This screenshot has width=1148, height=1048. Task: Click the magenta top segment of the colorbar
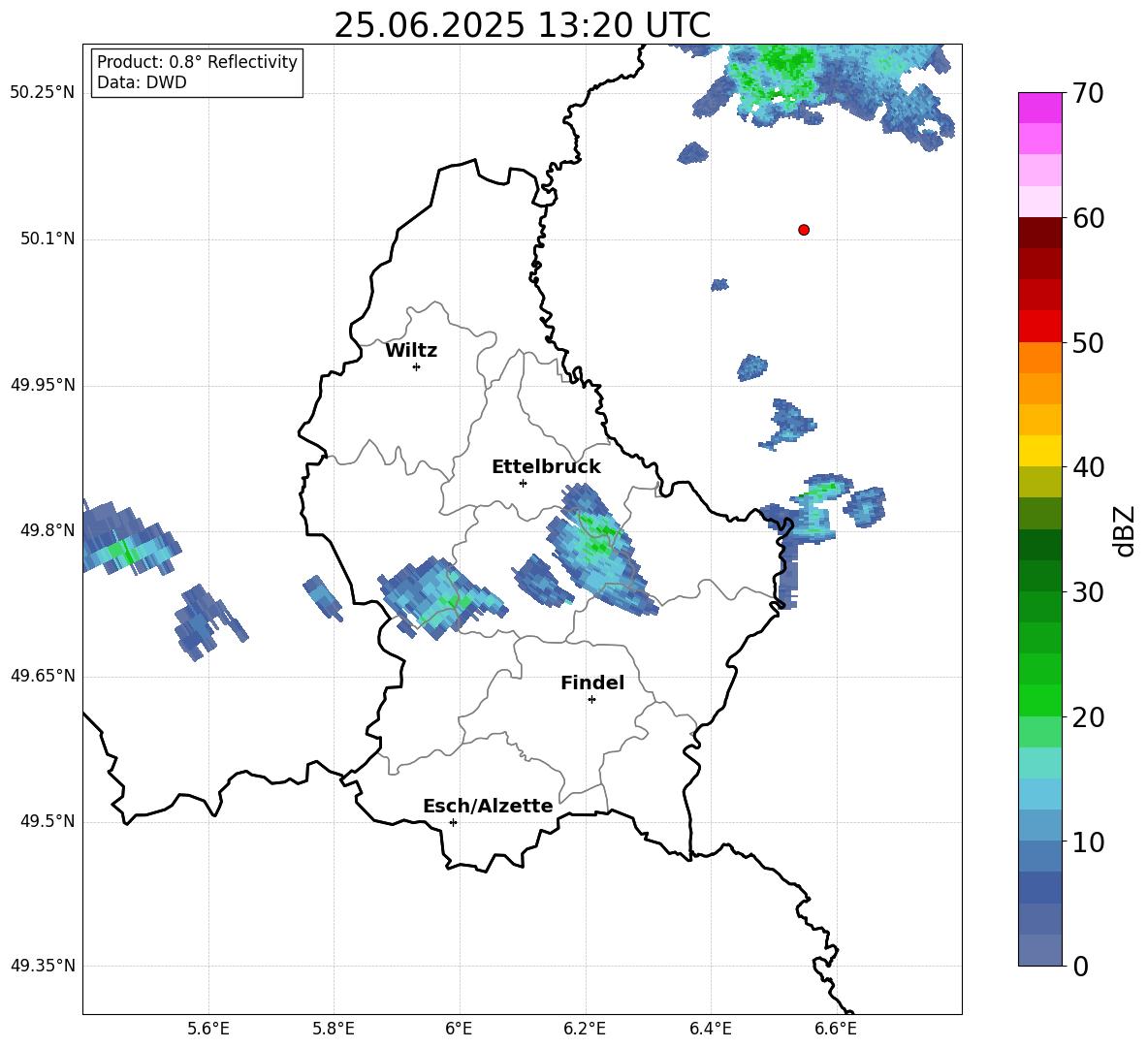[1039, 108]
